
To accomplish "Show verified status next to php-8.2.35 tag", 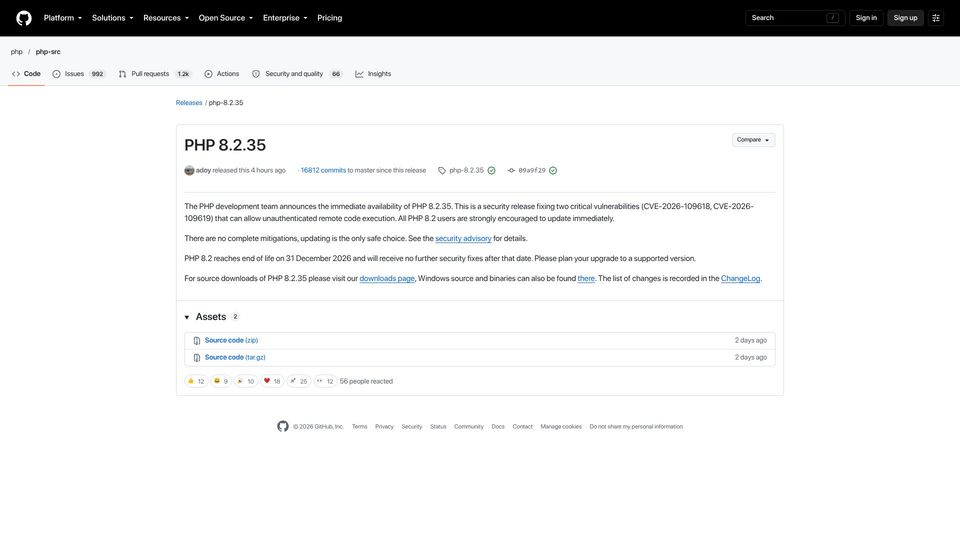I will click(x=491, y=170).
